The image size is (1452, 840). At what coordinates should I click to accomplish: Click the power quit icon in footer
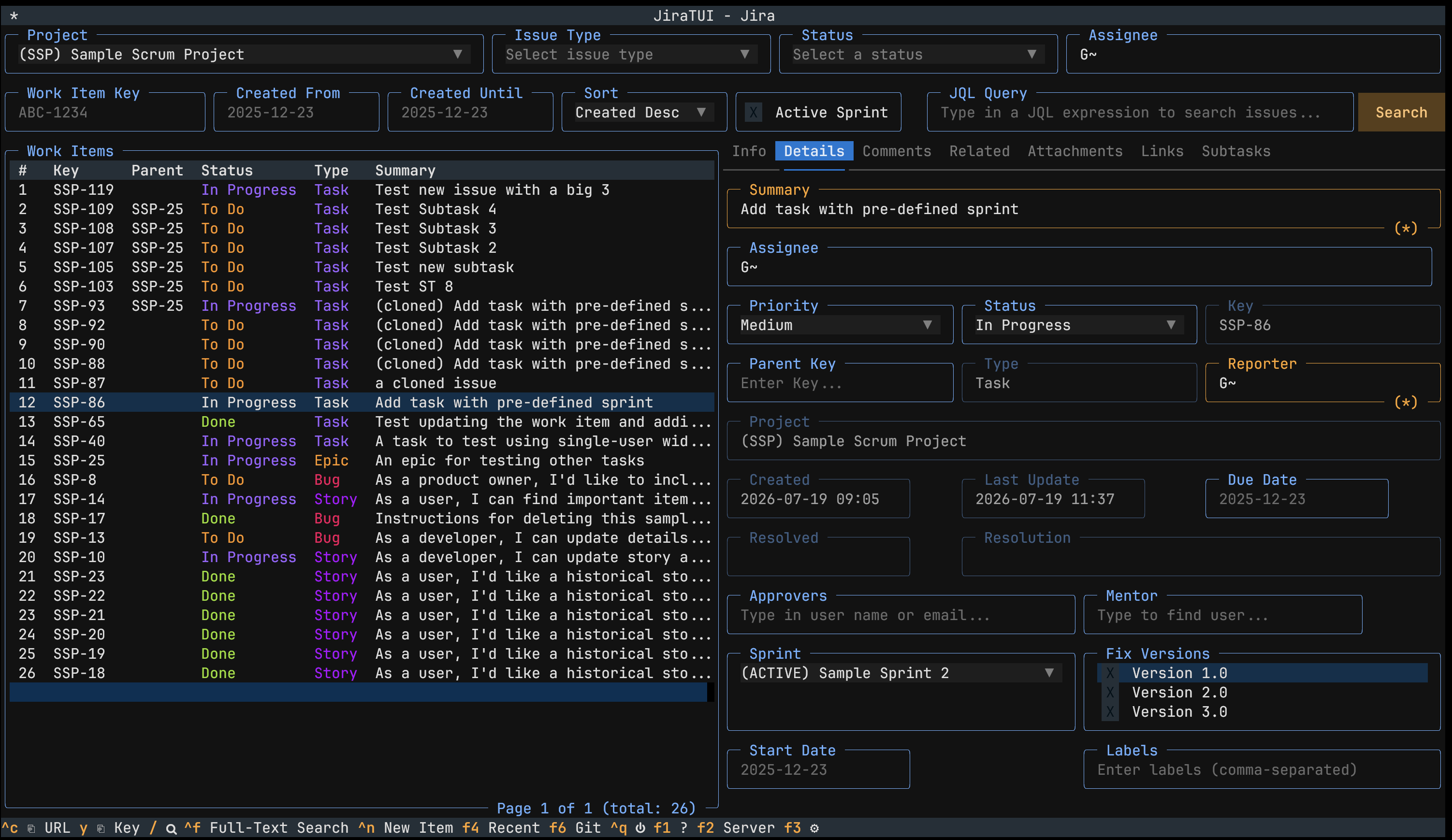pos(640,828)
